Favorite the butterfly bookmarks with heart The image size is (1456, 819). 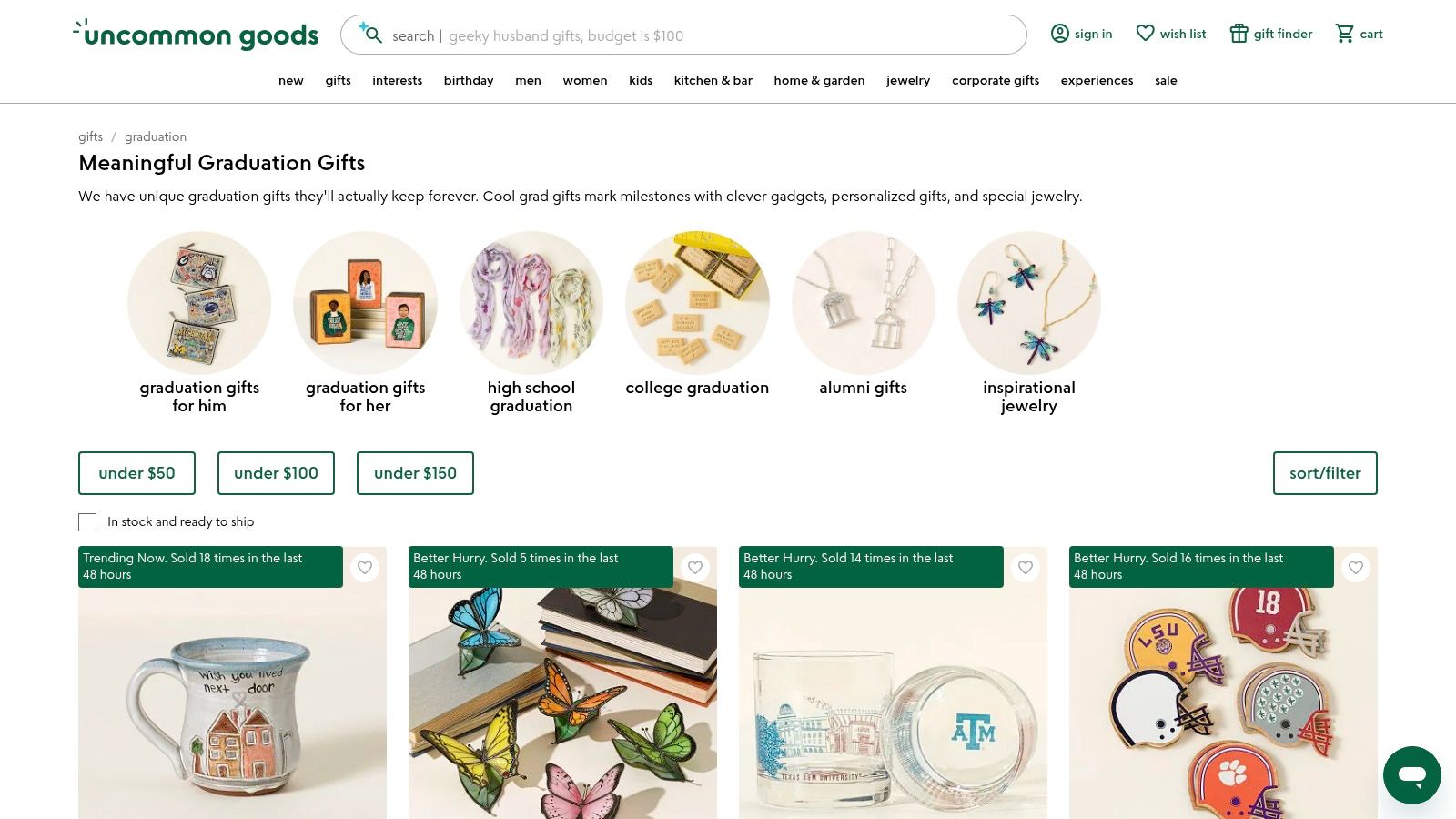tap(695, 568)
